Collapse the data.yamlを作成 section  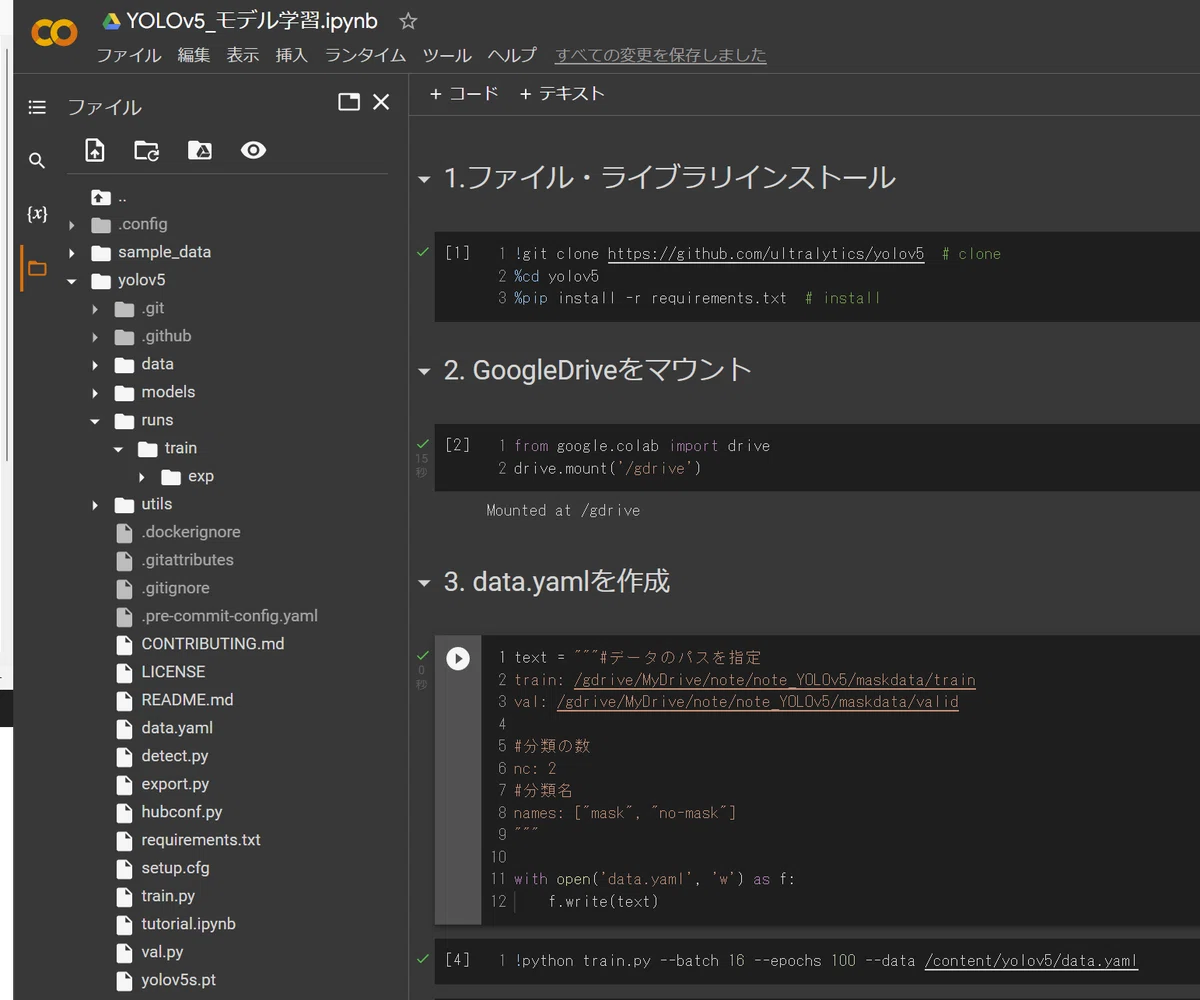pyautogui.click(x=424, y=583)
